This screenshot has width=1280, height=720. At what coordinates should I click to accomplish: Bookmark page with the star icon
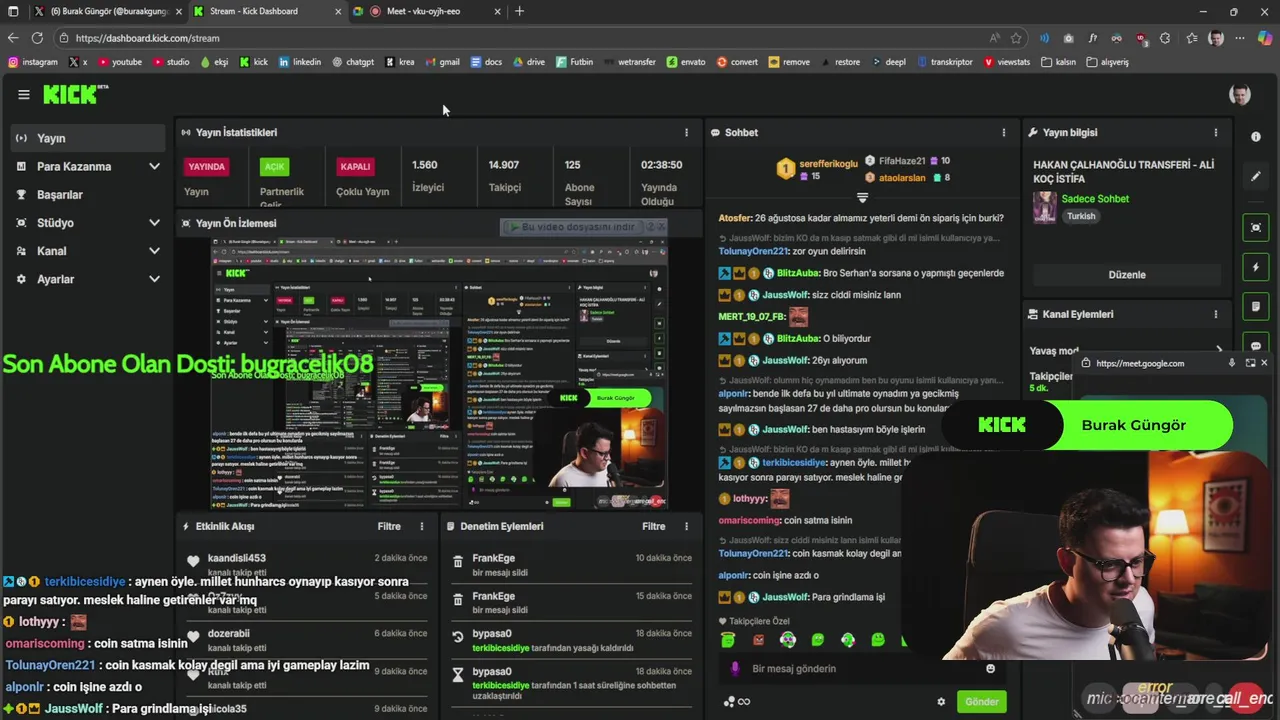pyautogui.click(x=1016, y=38)
